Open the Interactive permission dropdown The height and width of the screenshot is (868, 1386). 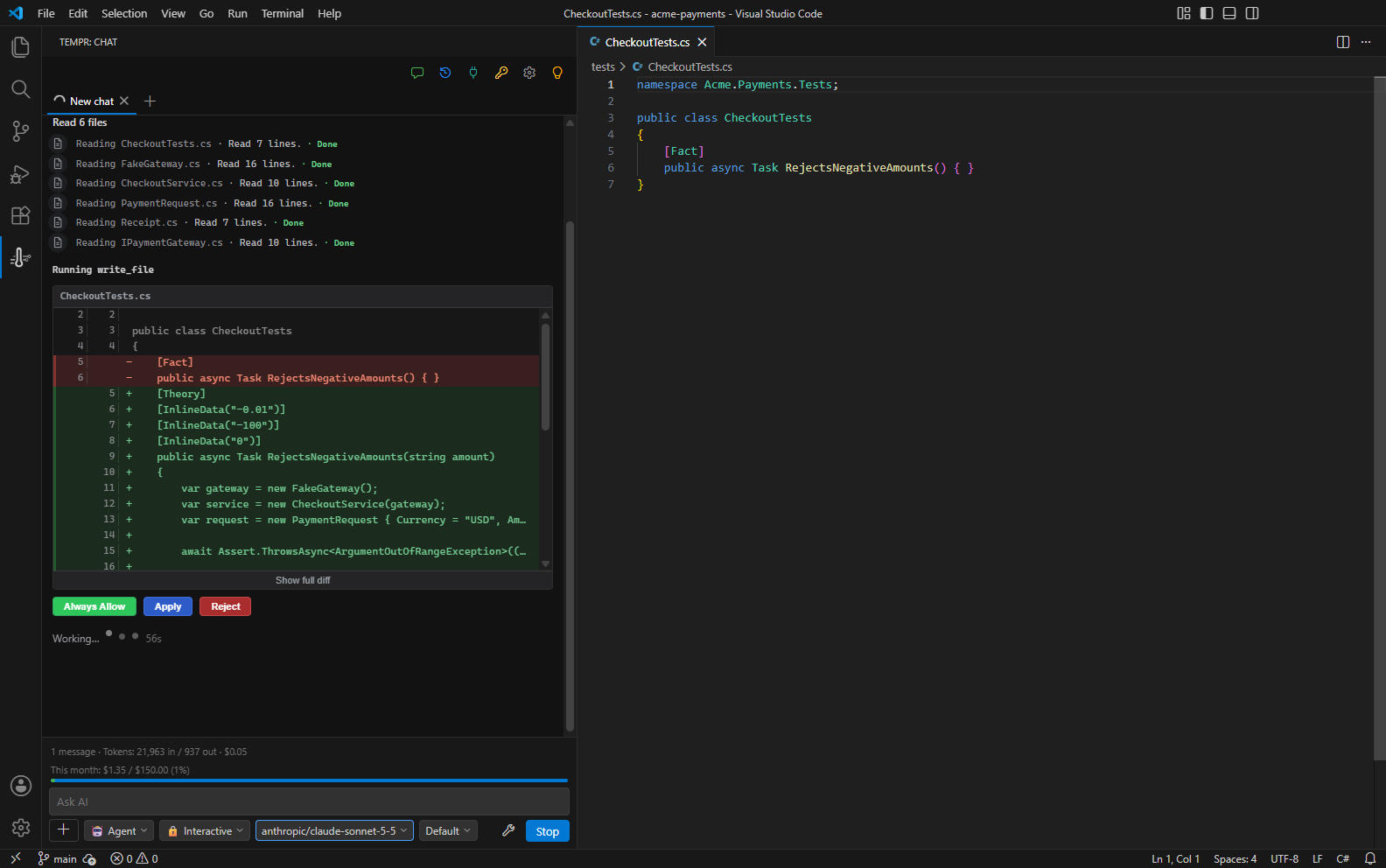pos(205,831)
